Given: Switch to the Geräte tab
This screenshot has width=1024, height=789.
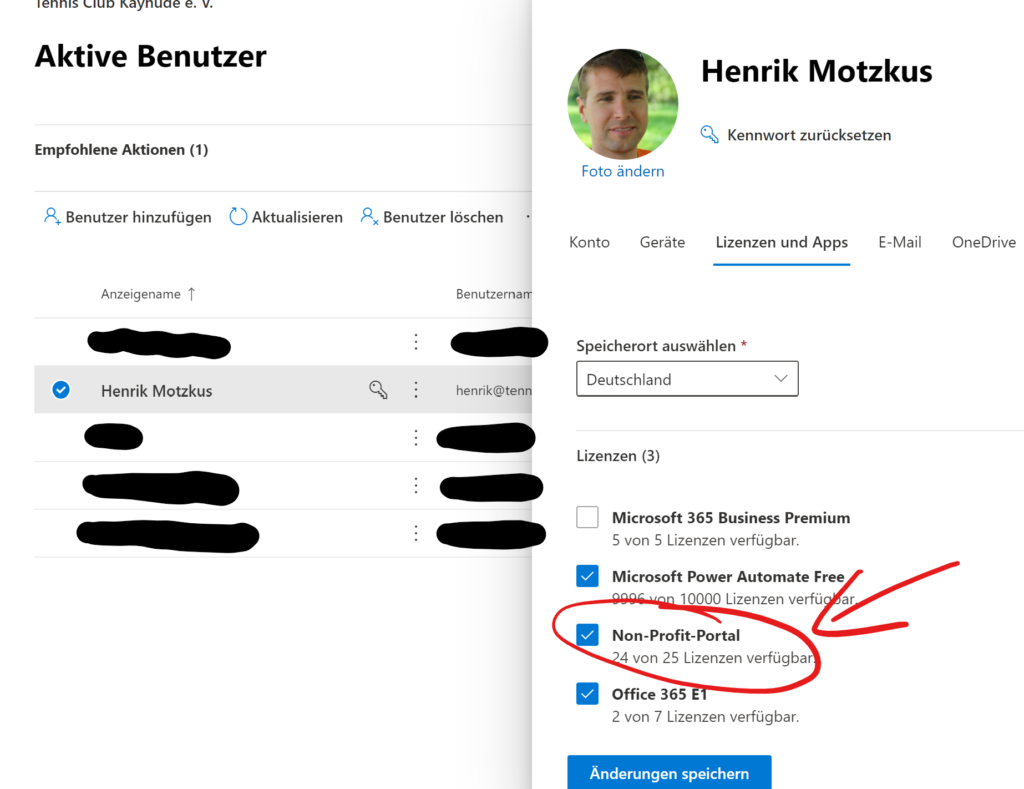Looking at the screenshot, I should [662, 242].
